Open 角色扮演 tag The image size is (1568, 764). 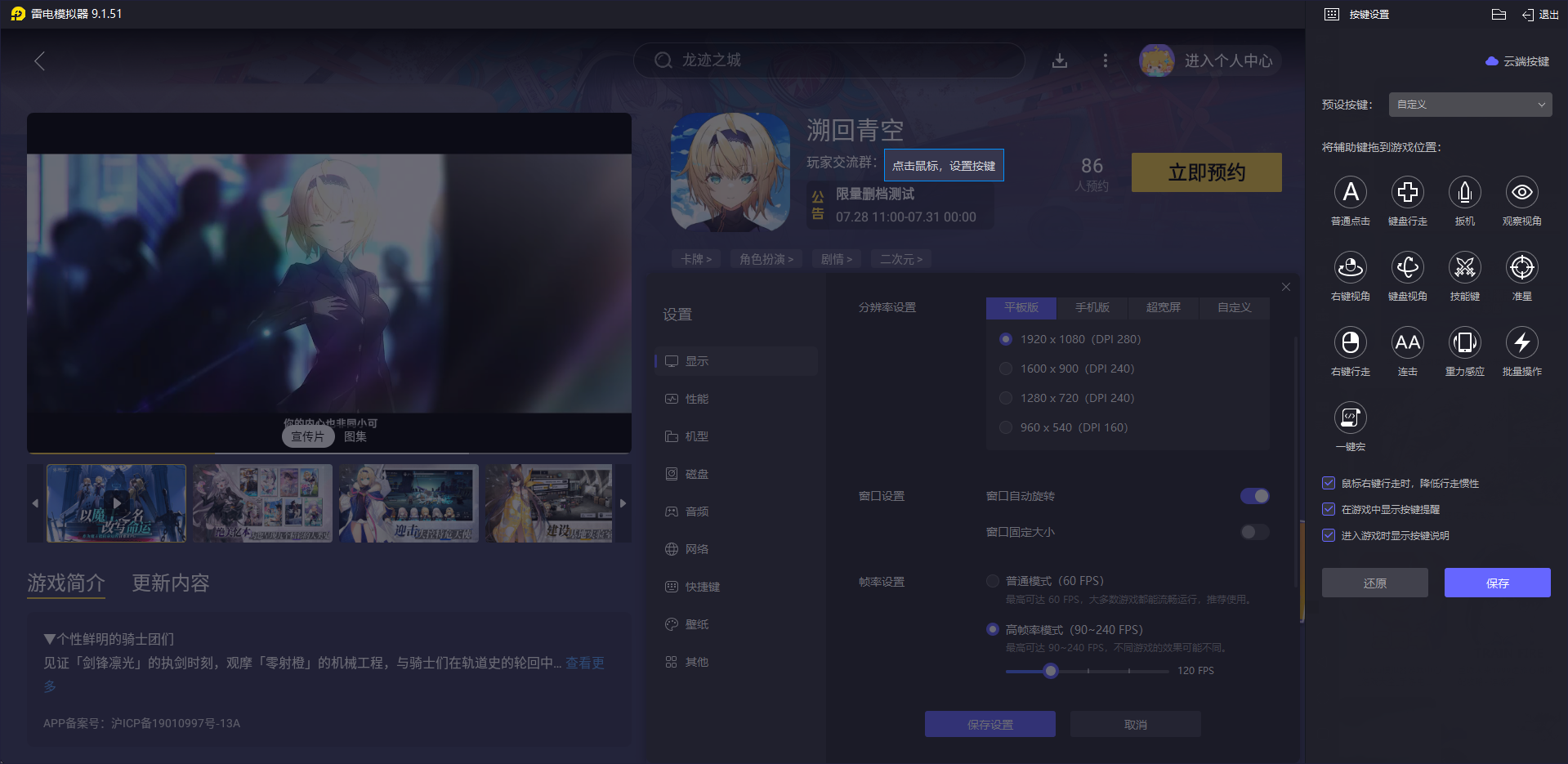[766, 259]
